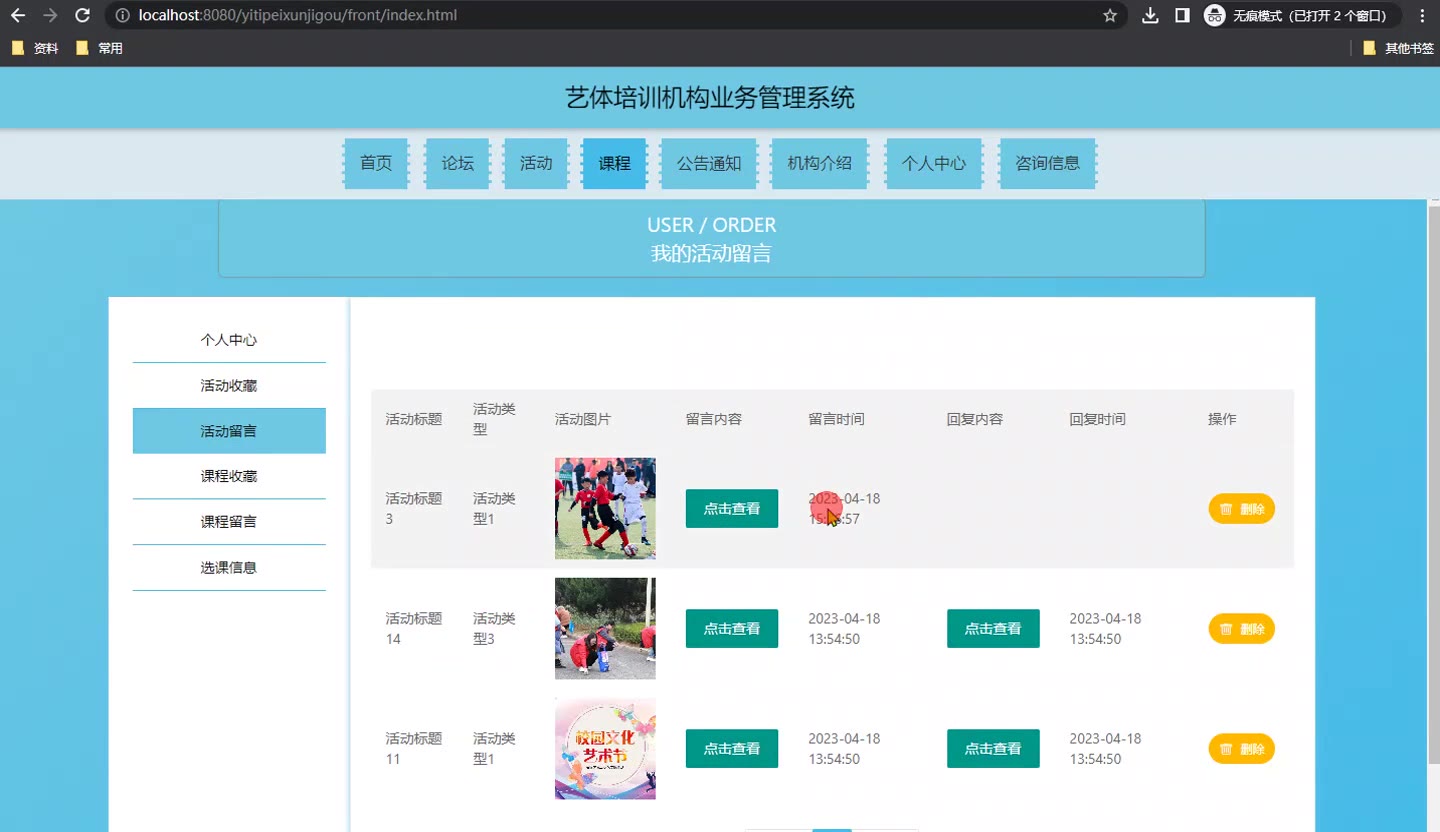Reload the page with browser refresh icon
The width and height of the screenshot is (1440, 832).
(x=83, y=15)
